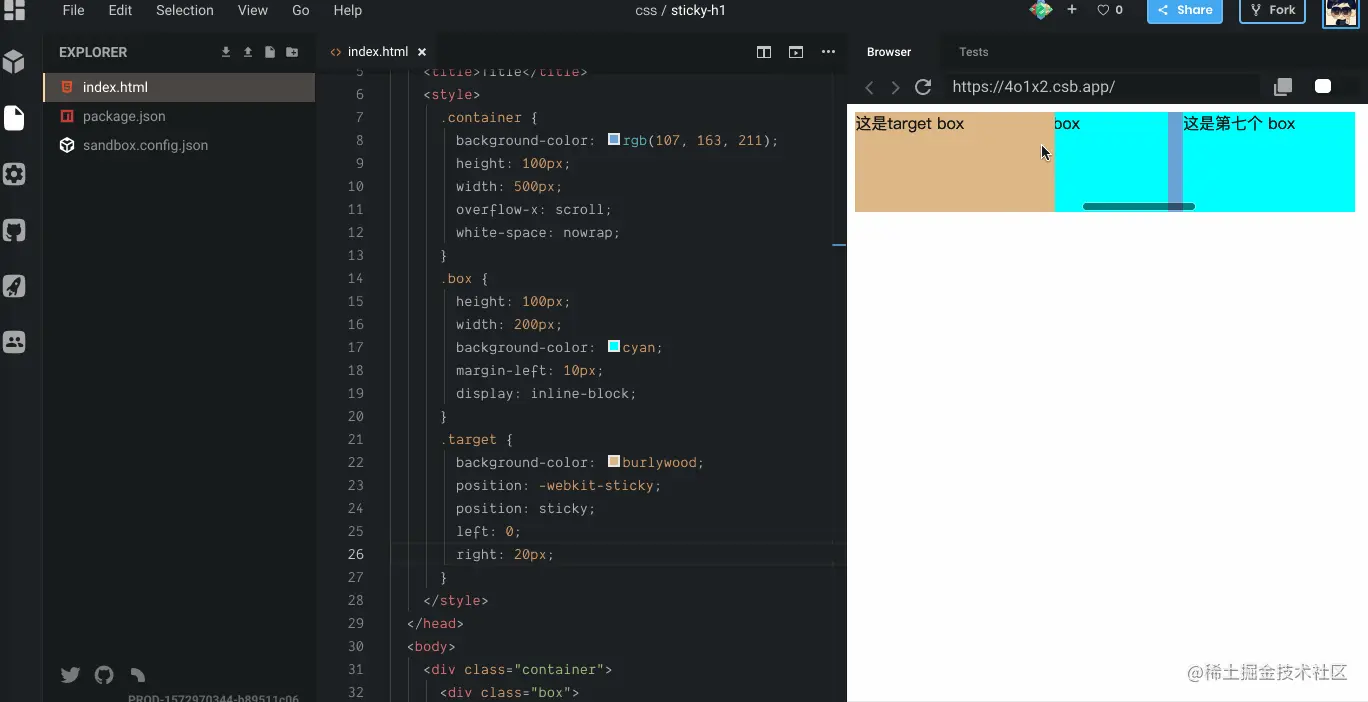Screen dimensions: 1368x702
Task: Click the 'overflow-x: scroll;' code line
Action: [533, 209]
